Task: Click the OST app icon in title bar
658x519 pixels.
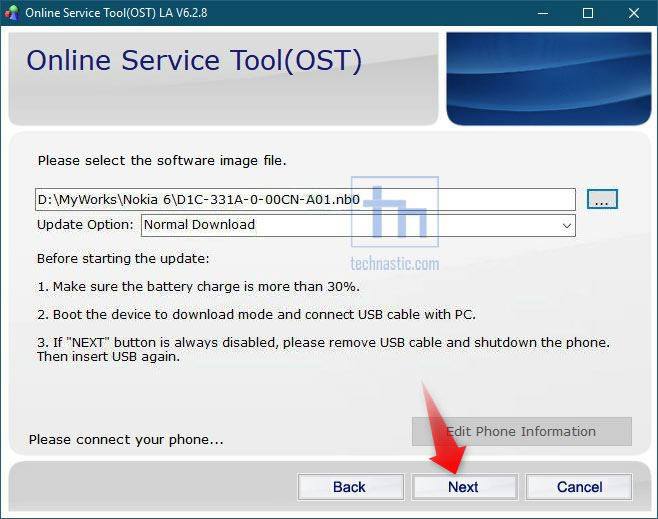Action: click(x=12, y=13)
